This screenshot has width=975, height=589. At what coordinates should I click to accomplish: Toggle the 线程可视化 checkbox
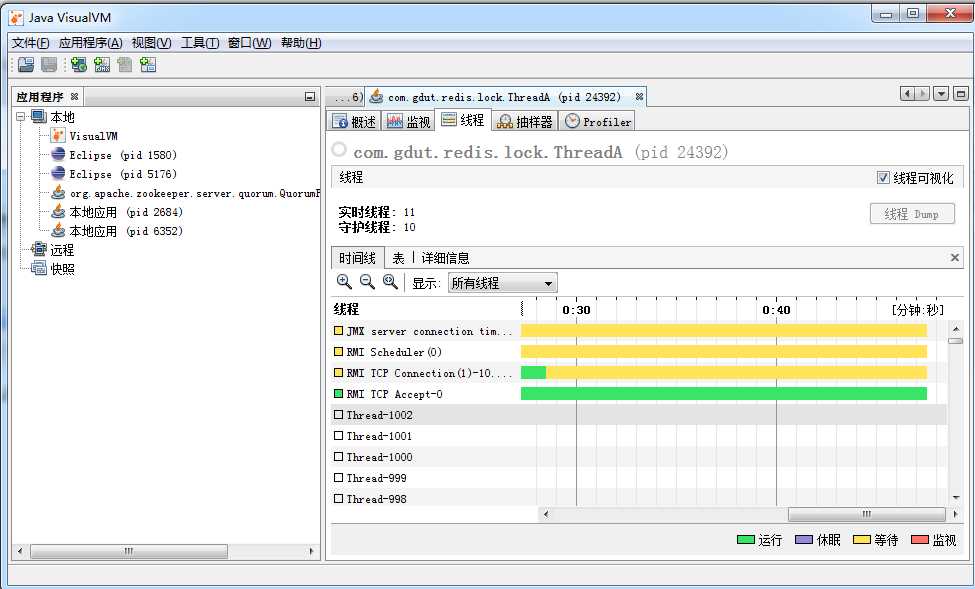coord(882,178)
